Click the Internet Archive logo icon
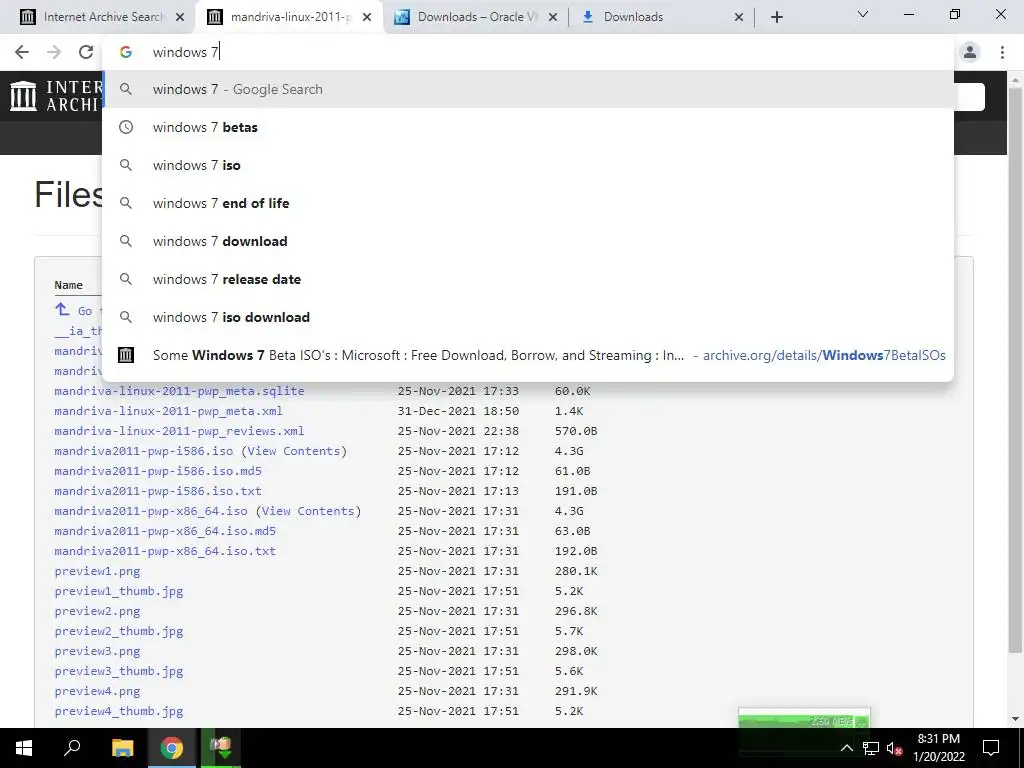 (x=24, y=95)
